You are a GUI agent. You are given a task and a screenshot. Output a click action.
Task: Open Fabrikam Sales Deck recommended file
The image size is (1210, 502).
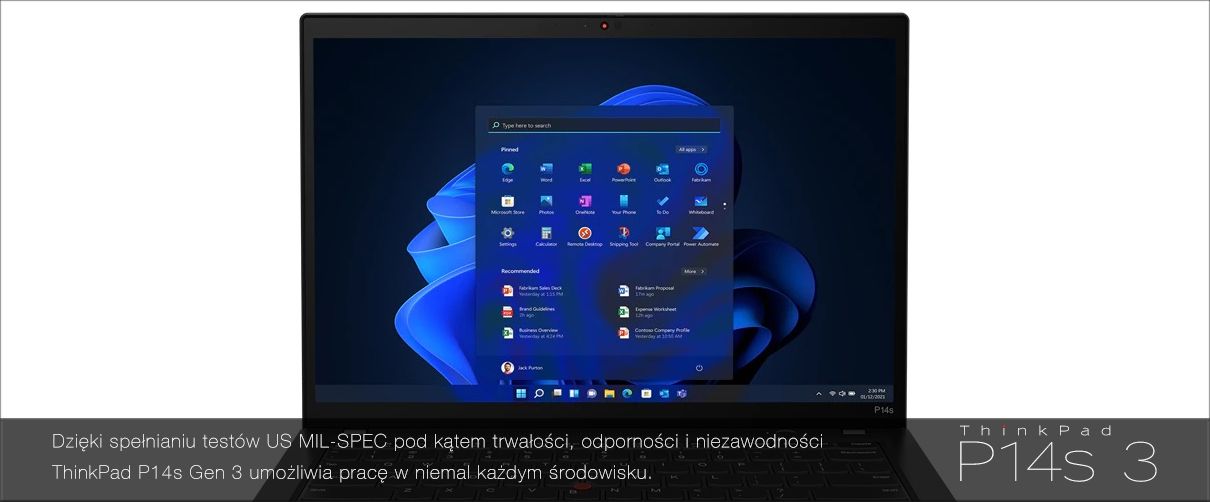tap(533, 291)
